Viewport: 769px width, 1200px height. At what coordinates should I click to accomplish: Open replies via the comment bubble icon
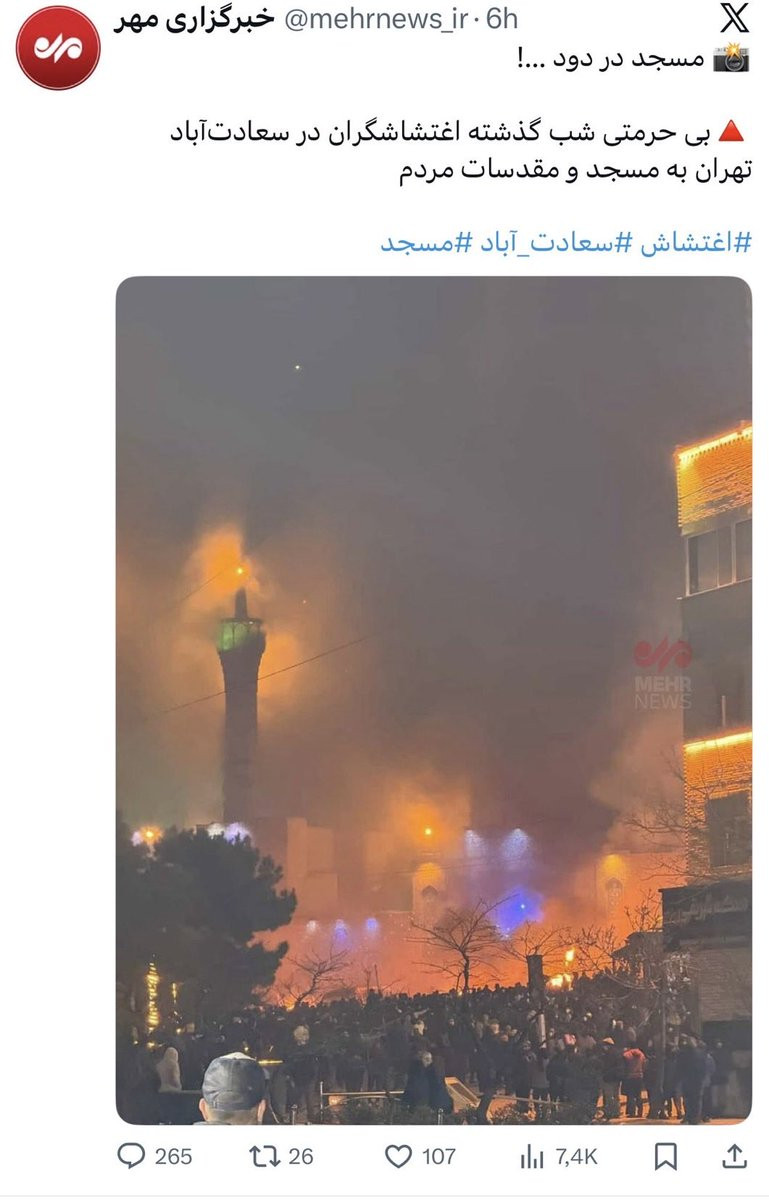tap(131, 1156)
